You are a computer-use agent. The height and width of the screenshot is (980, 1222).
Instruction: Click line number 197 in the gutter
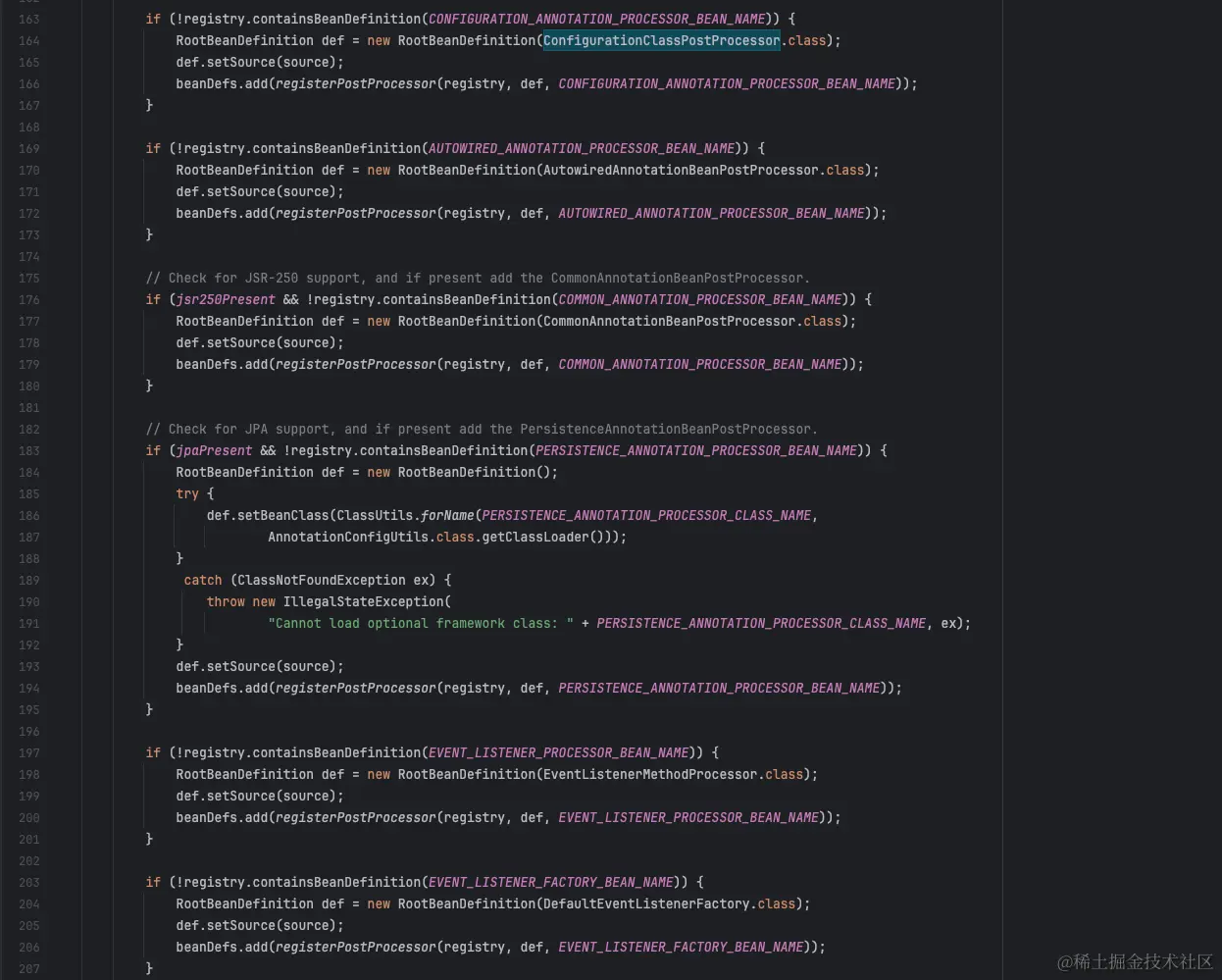(x=28, y=752)
